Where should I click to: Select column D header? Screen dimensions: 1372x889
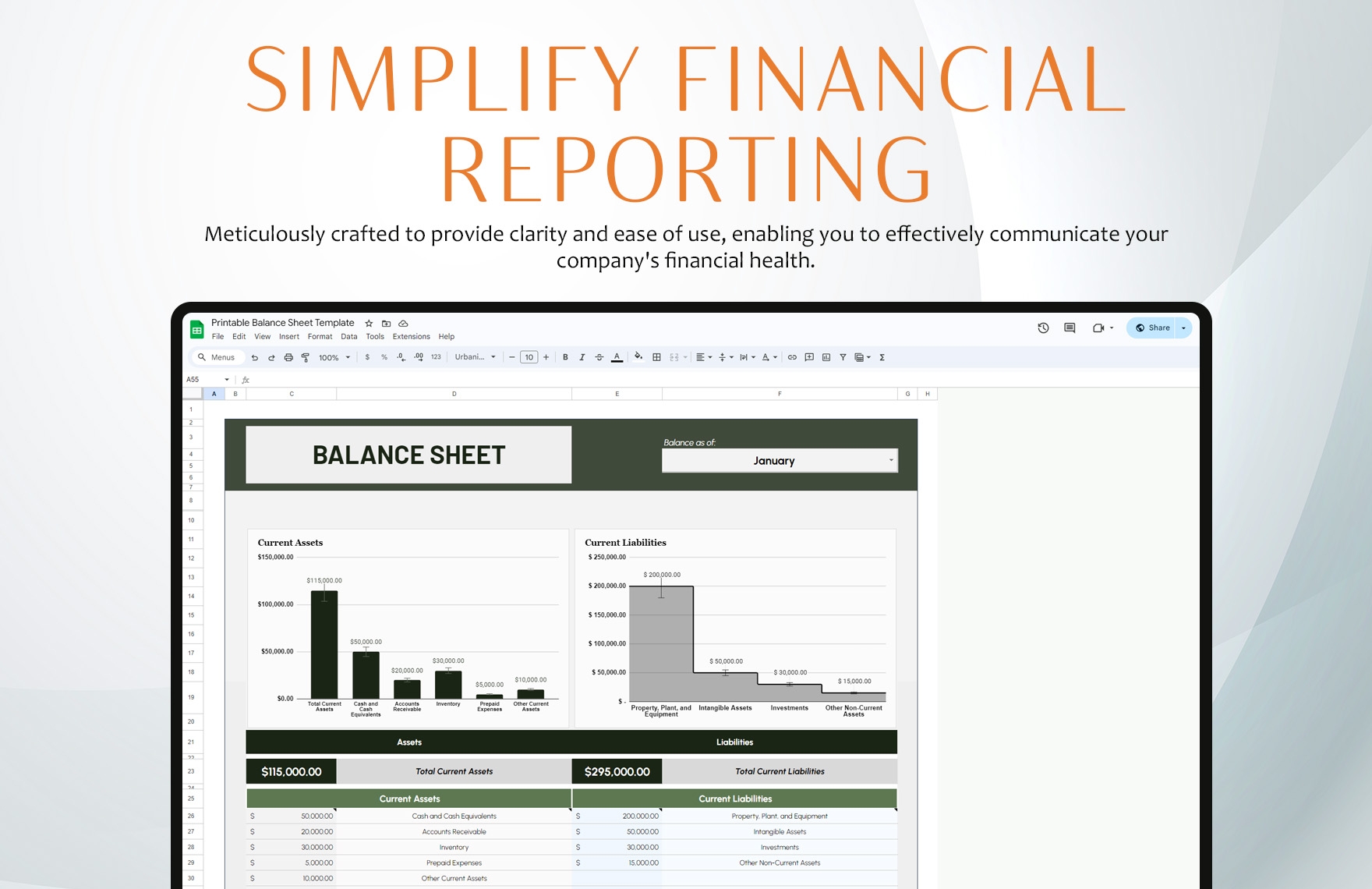tap(454, 394)
